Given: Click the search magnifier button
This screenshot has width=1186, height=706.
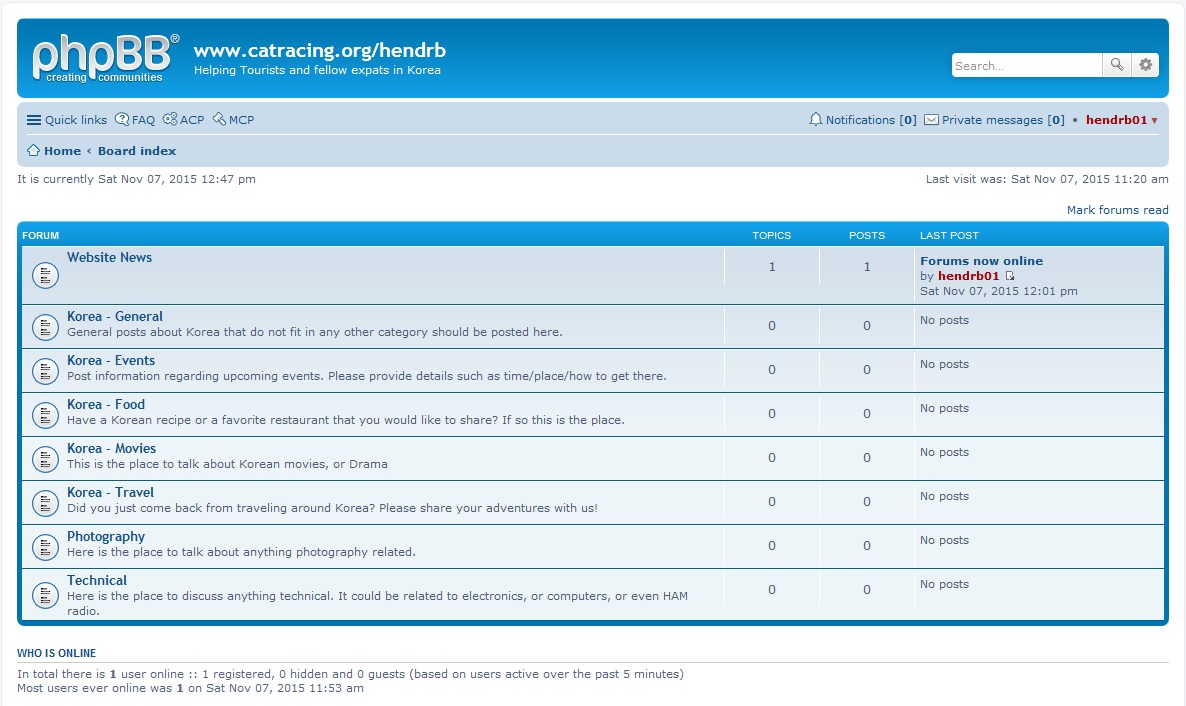Looking at the screenshot, I should (x=1116, y=65).
